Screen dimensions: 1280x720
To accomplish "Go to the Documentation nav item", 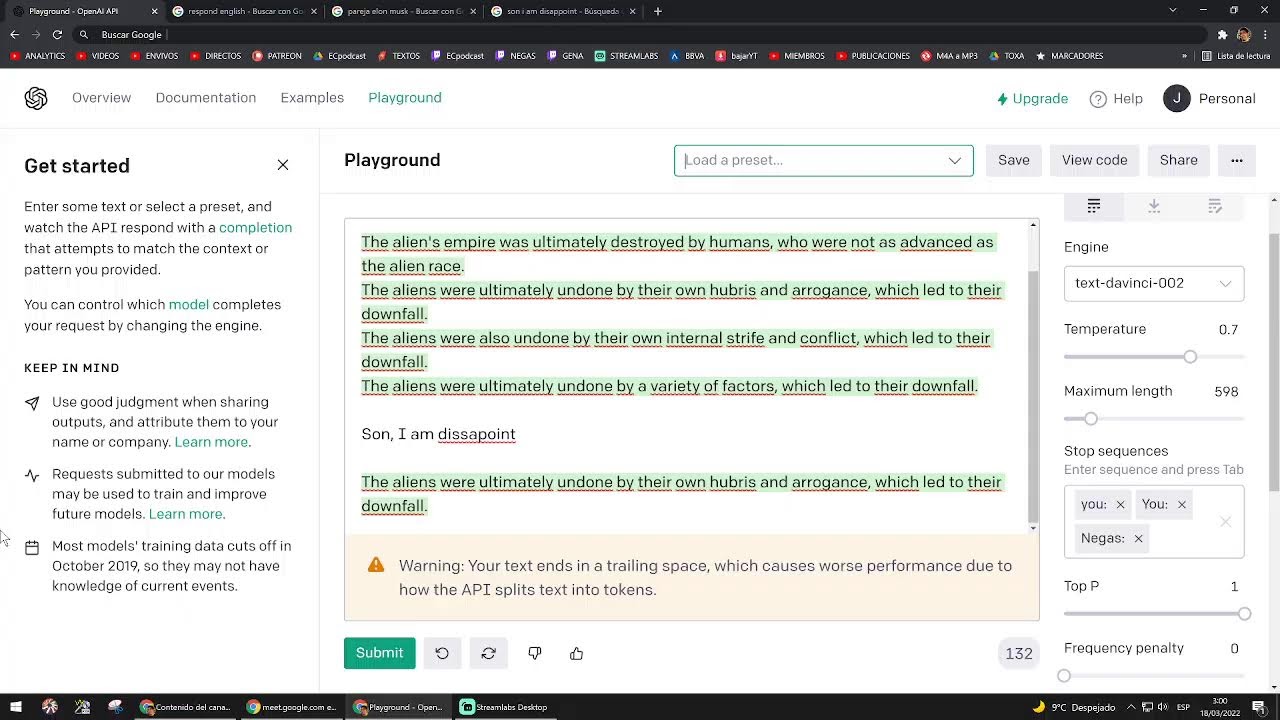I will [206, 98].
